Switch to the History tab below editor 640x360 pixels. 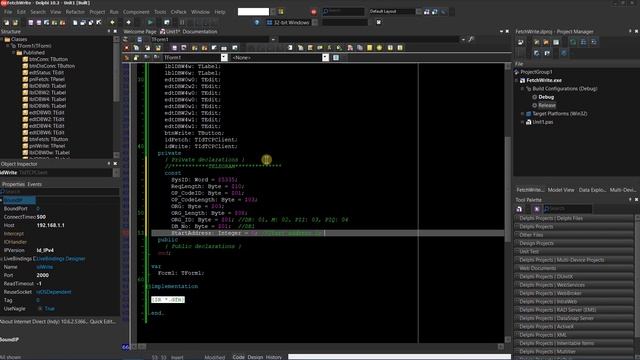click(x=273, y=357)
